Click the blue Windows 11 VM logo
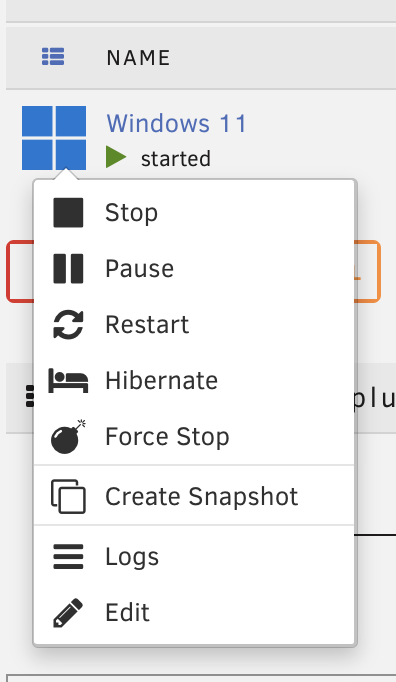This screenshot has width=396, height=682. [x=54, y=137]
